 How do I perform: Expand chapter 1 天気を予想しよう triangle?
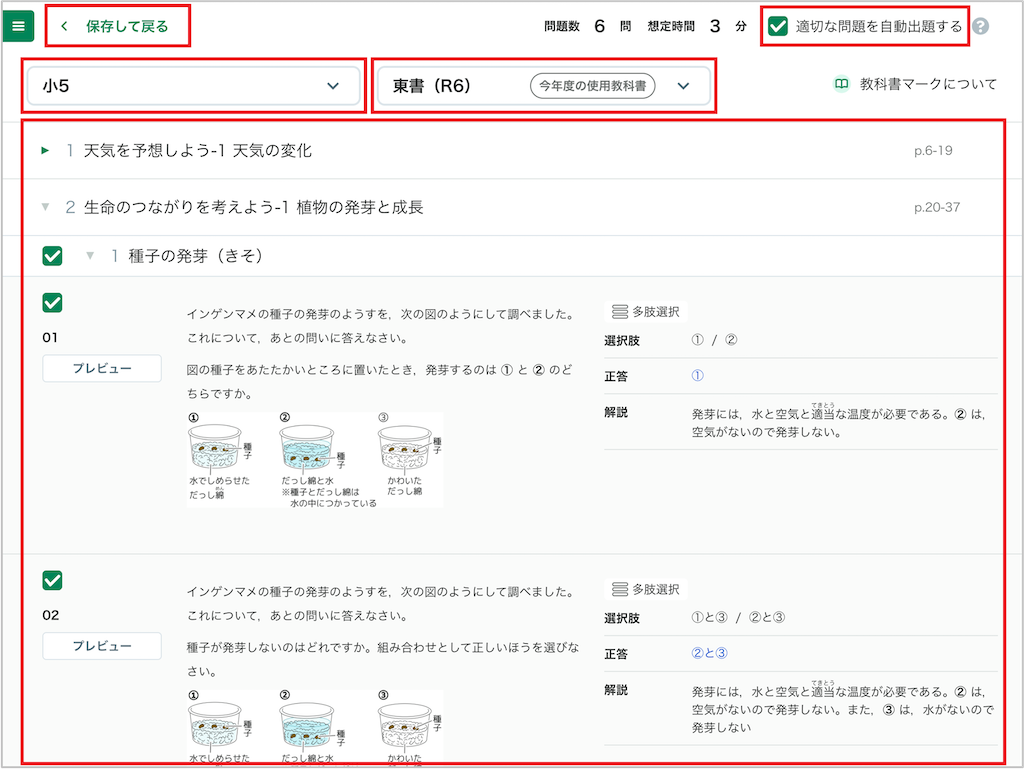coord(45,150)
